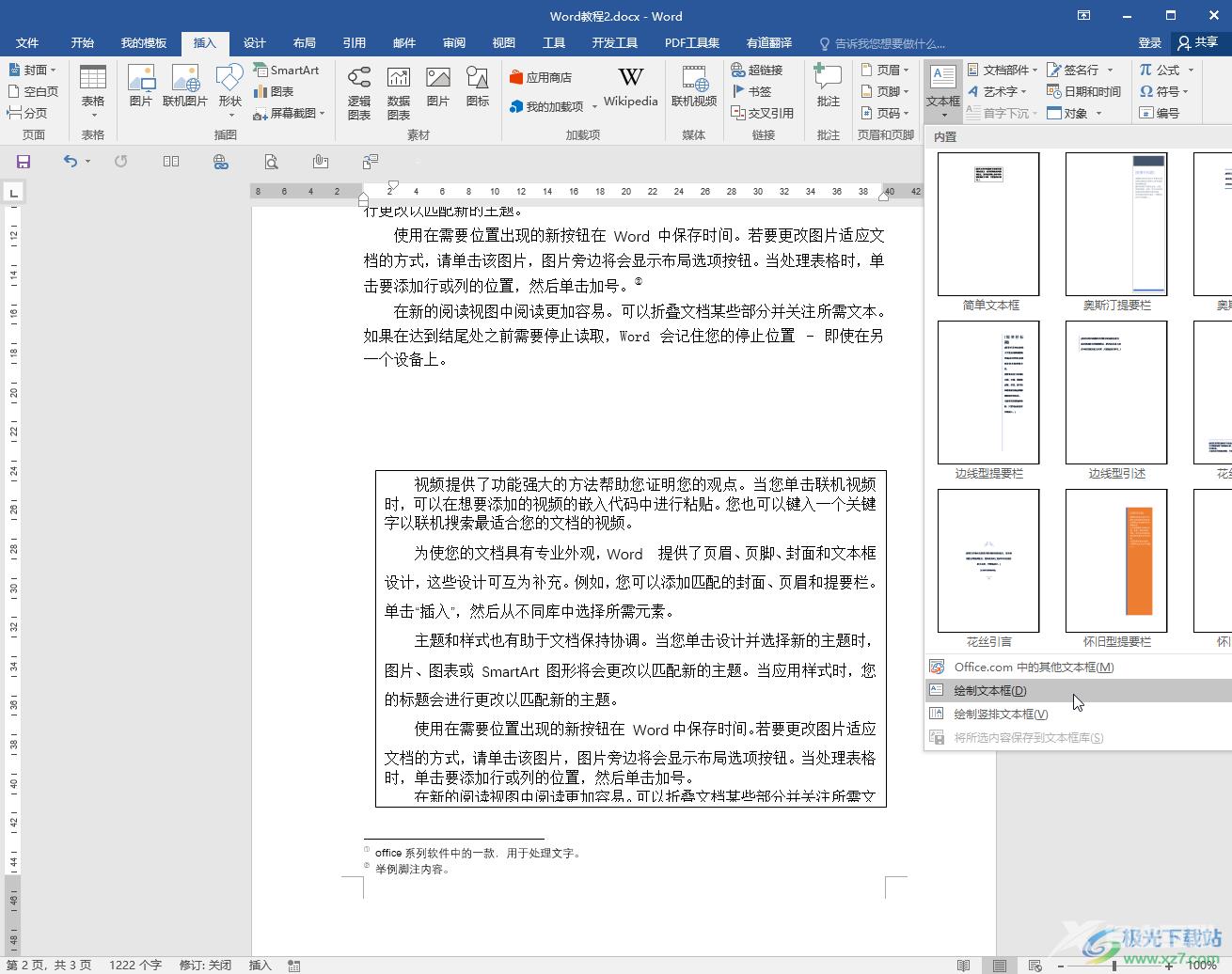Click the print preview magnifier icon
The height and width of the screenshot is (974, 1232).
[x=271, y=162]
